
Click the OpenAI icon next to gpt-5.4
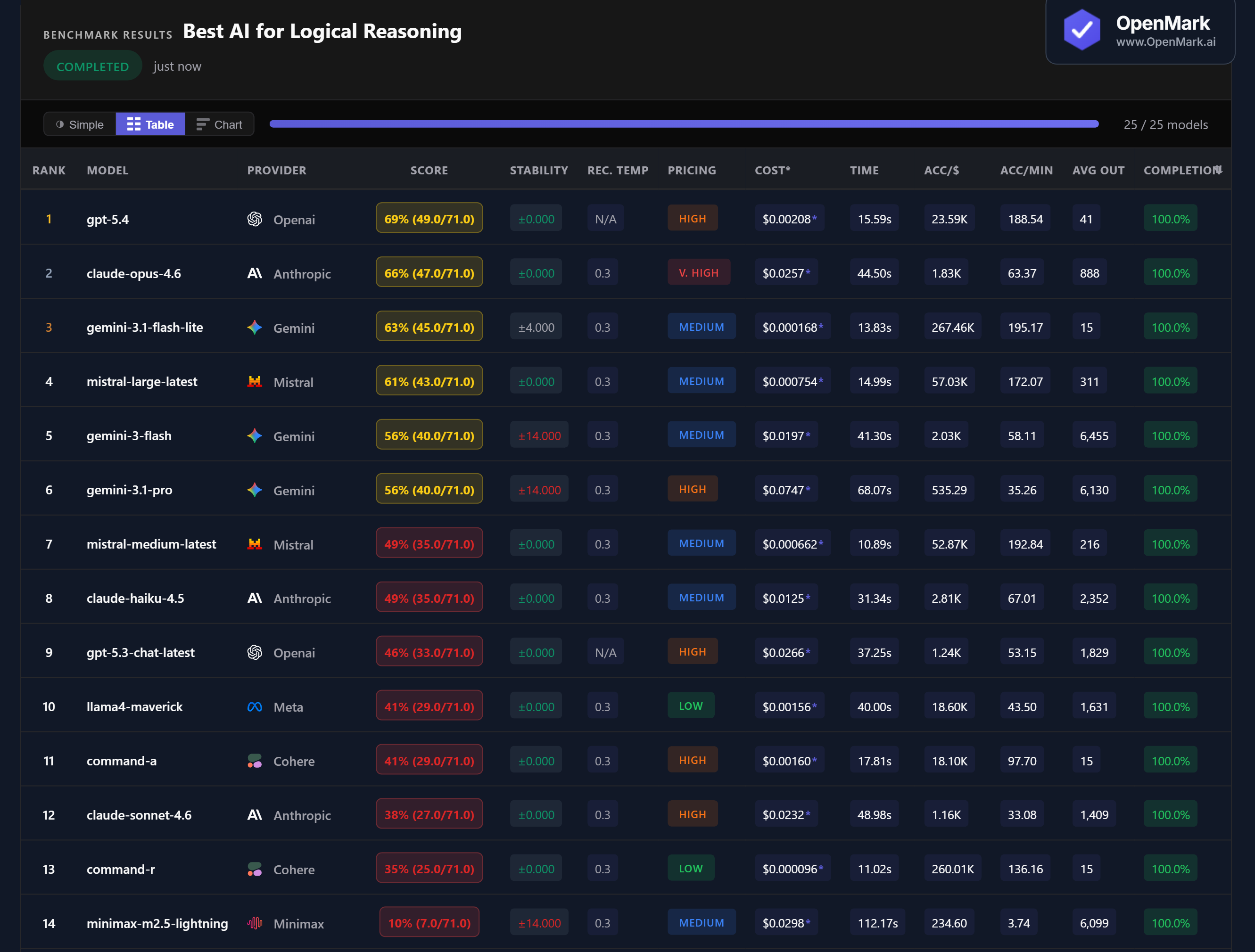pos(255,220)
